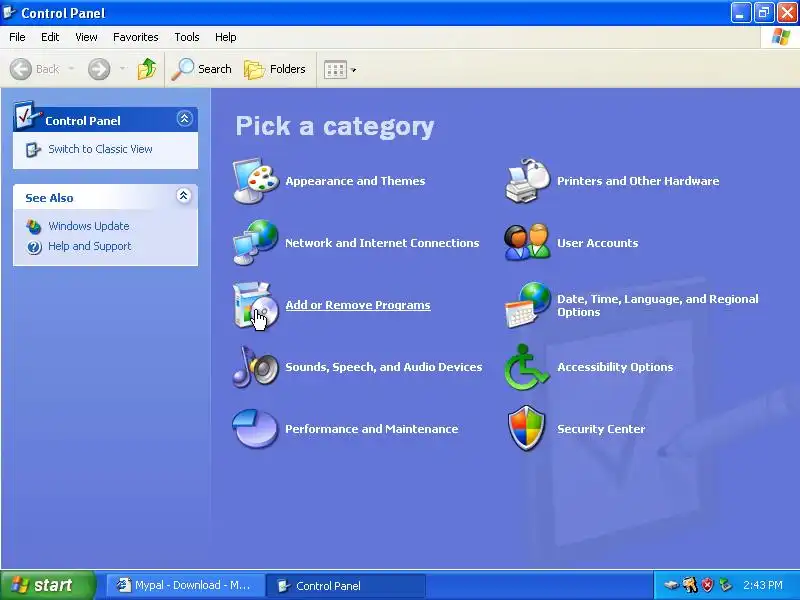Click Sounds, Speech, and Audio Devices text

(384, 367)
